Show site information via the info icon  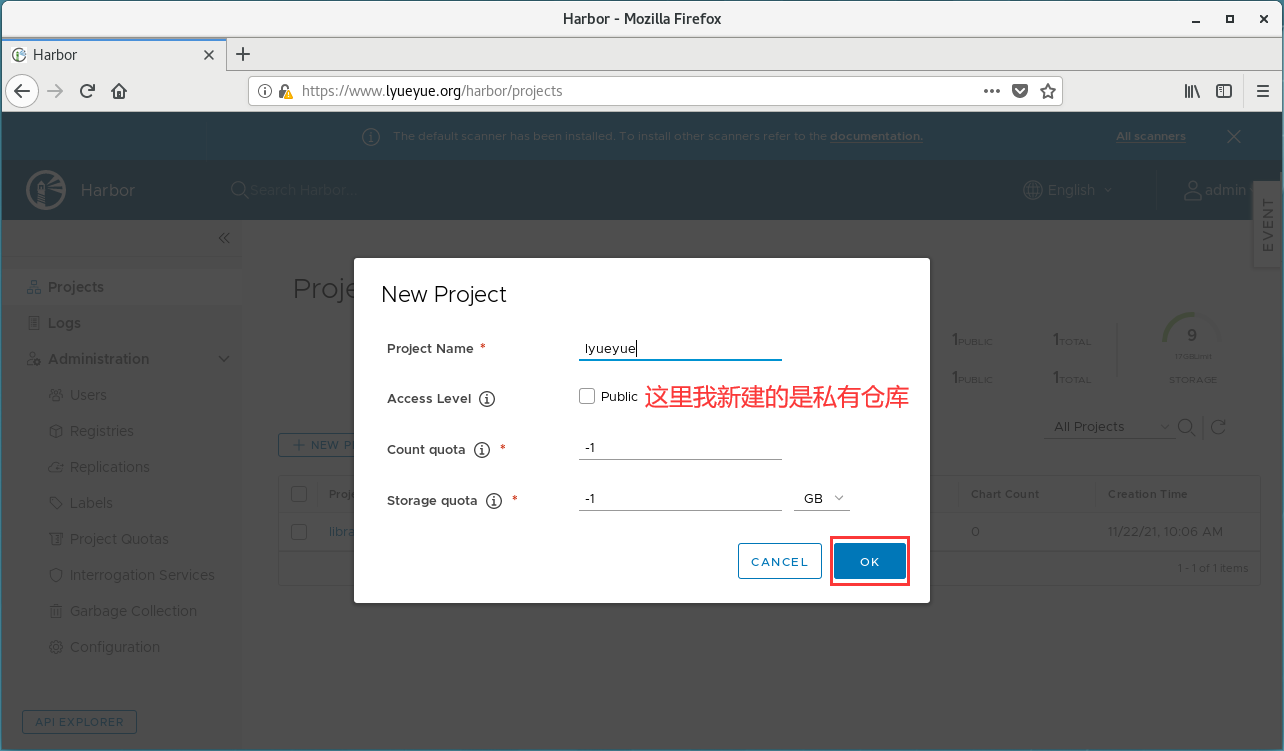click(265, 91)
